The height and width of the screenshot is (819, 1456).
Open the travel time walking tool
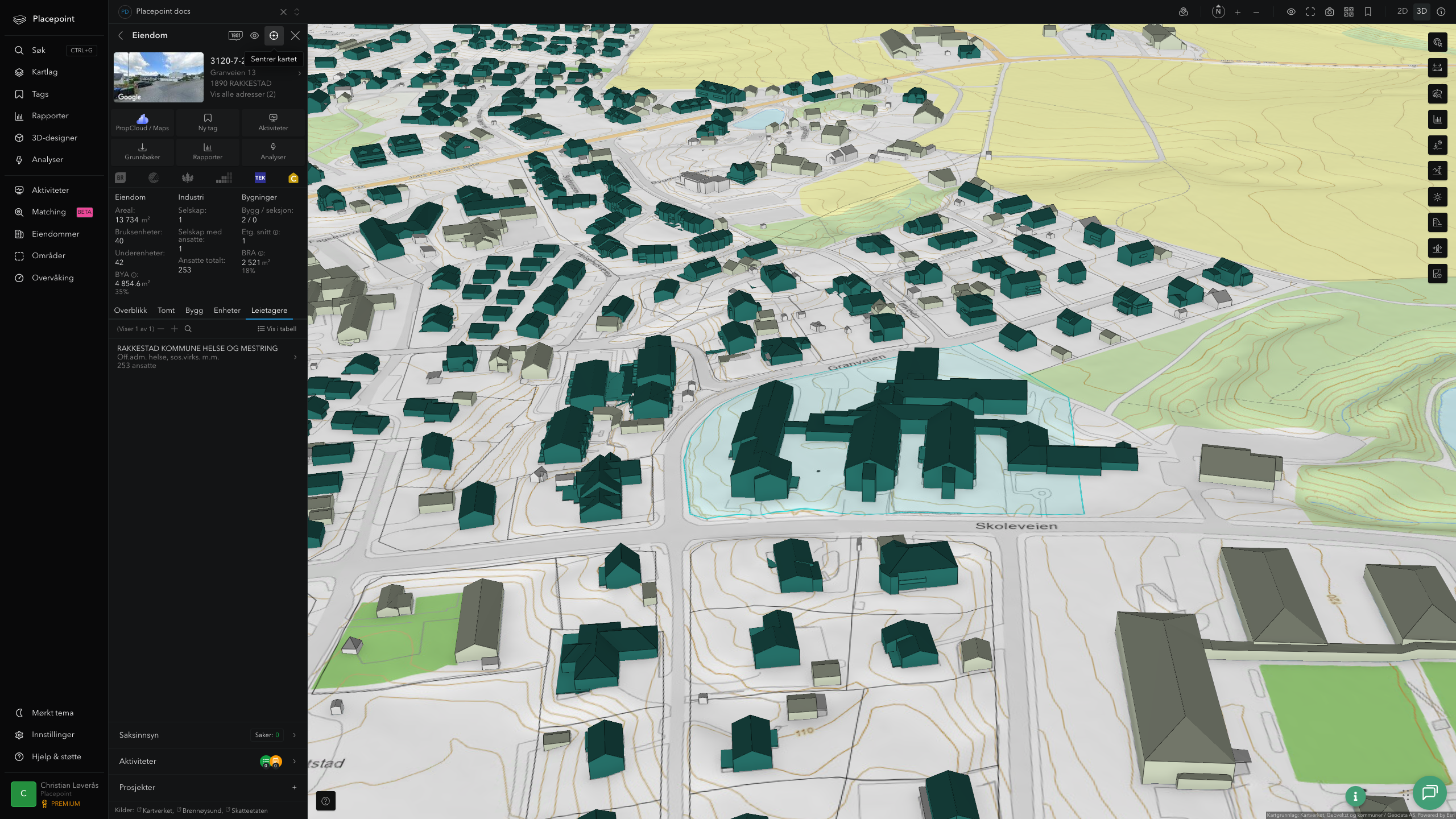(x=1438, y=145)
